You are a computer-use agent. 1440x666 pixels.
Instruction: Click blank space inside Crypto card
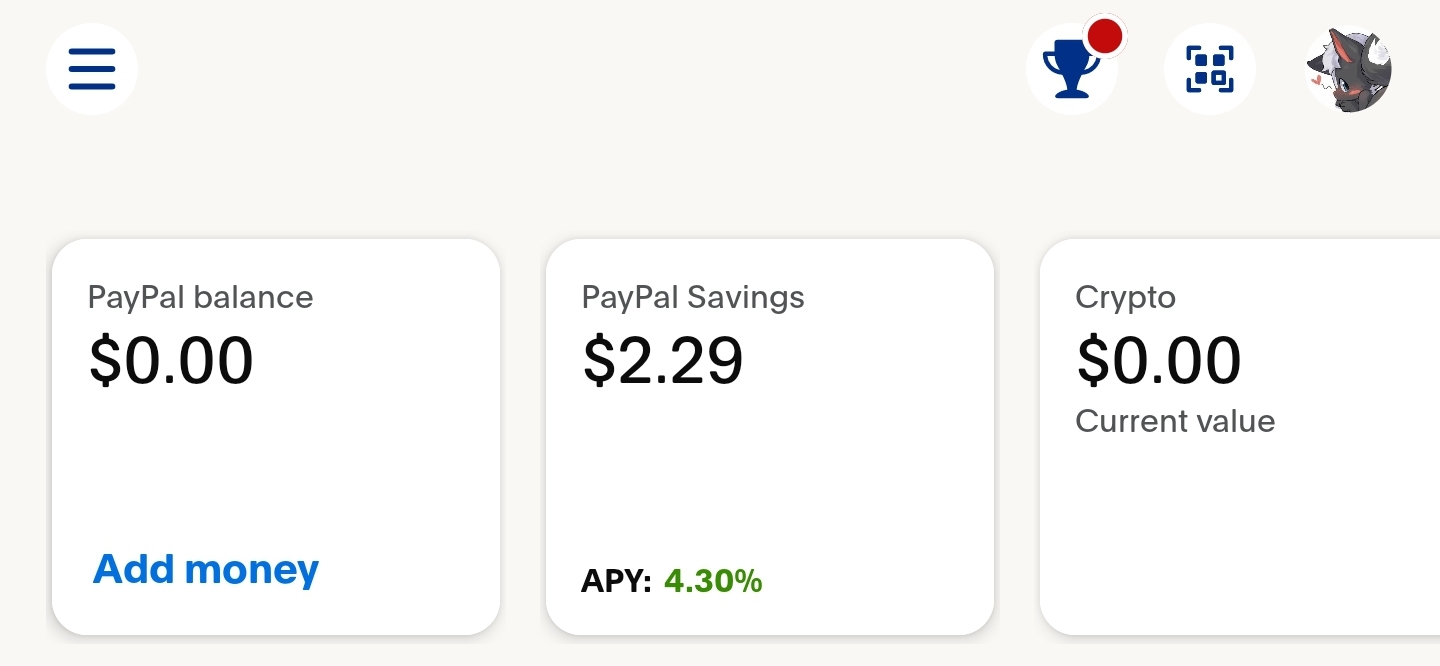pyautogui.click(x=1240, y=530)
